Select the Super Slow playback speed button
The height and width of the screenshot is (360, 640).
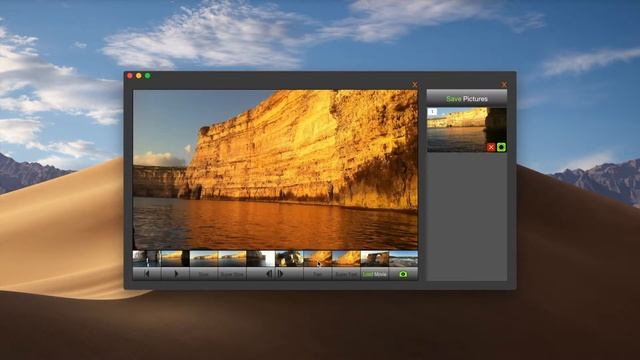pos(232,274)
